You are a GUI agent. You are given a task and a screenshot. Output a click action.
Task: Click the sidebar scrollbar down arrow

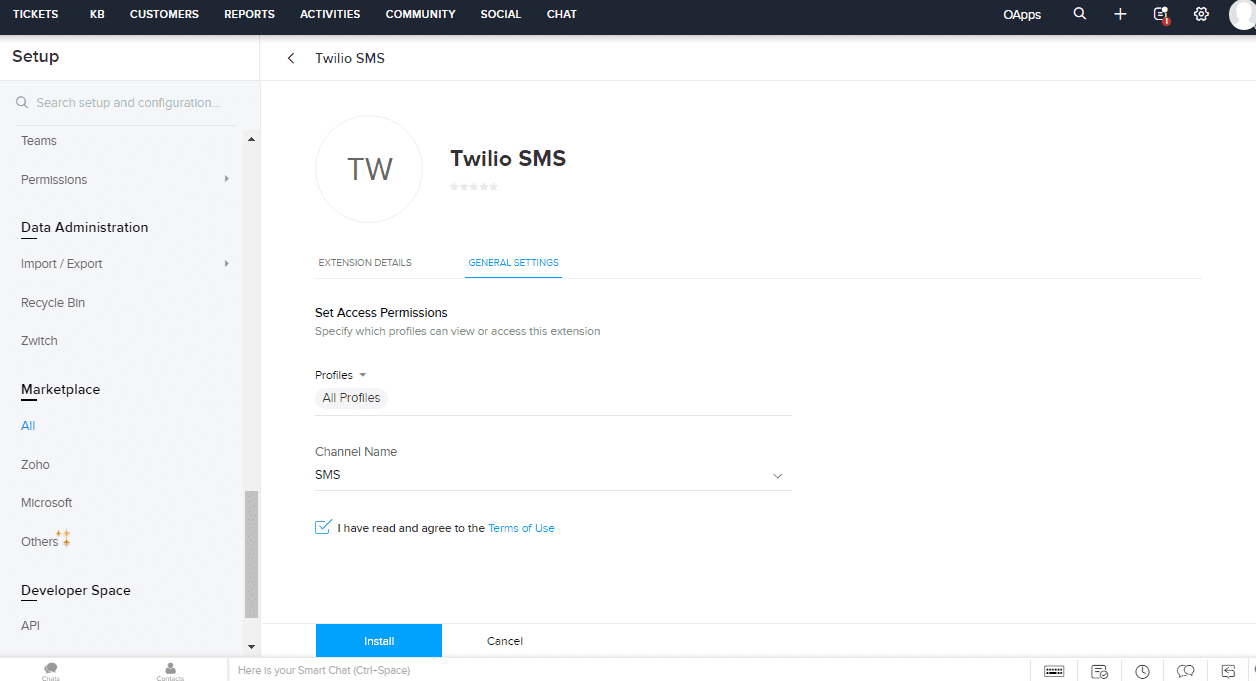click(251, 647)
